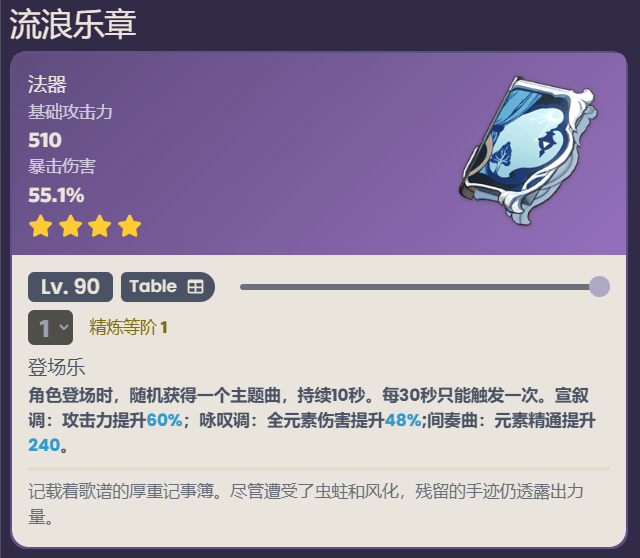Click the highlighted 60% attack value
The width and height of the screenshot is (640, 558).
[164, 420]
